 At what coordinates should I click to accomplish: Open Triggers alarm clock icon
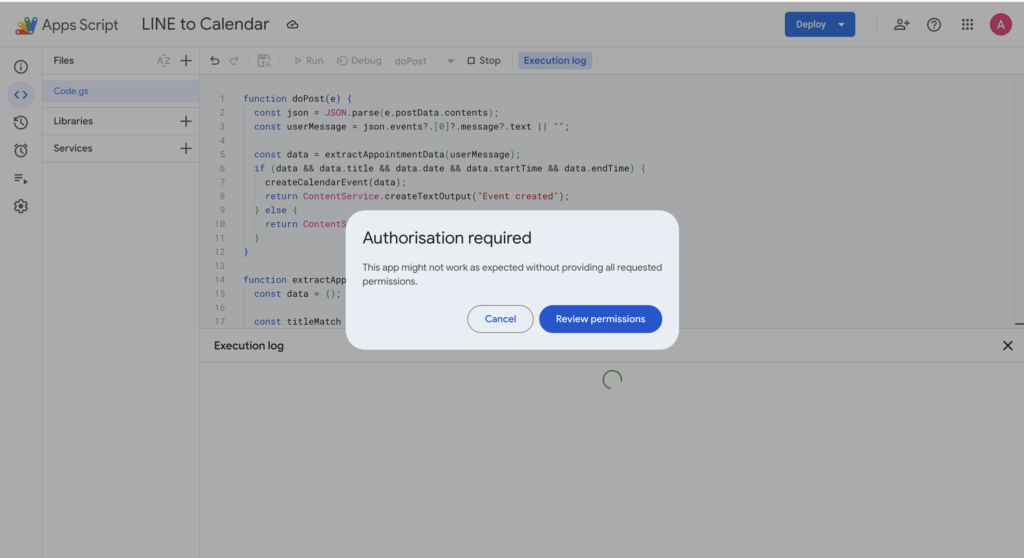pos(20,151)
